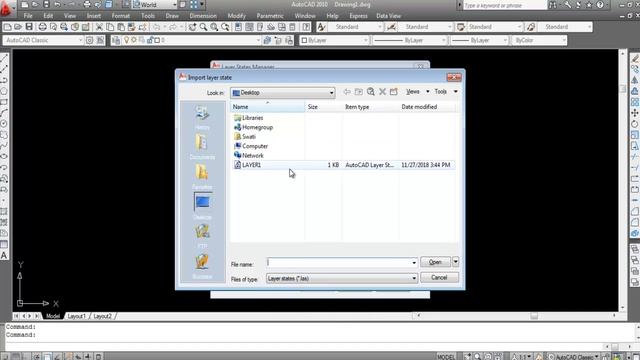This screenshot has width=640, height=360.
Task: Click the Plot printer icon in the Standard toolbar
Action: pyautogui.click(x=42, y=27)
